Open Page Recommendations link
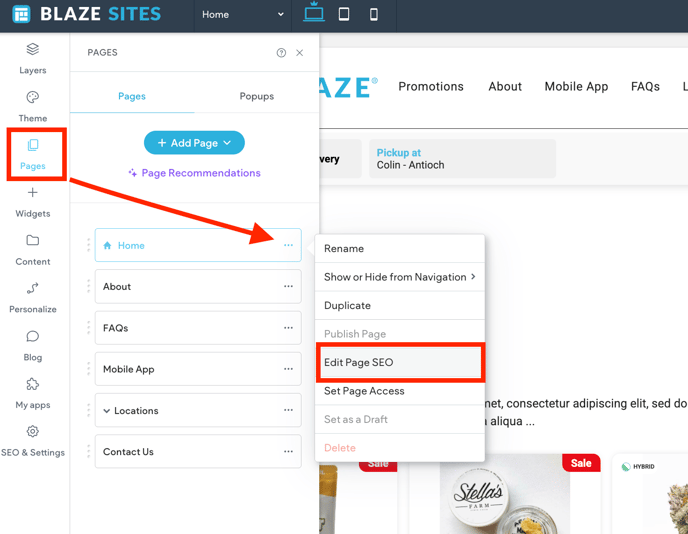This screenshot has width=688, height=534. (x=194, y=173)
